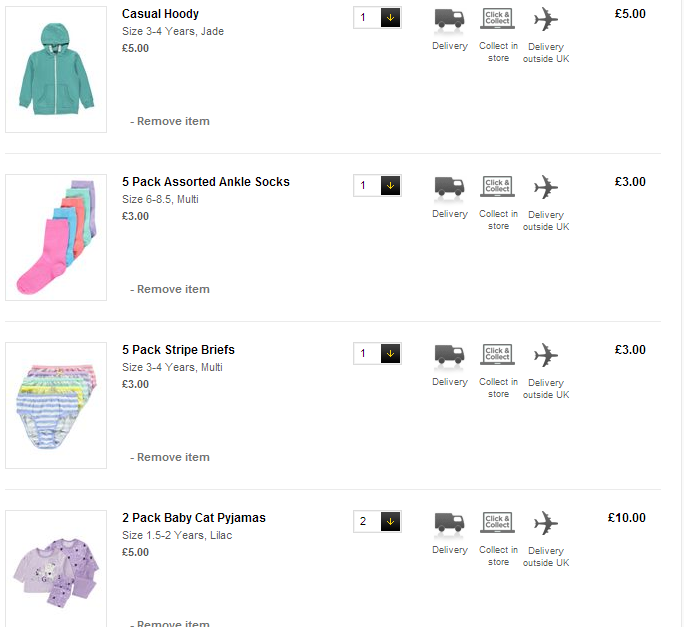Click the Click & Collect icon for Stripe Briefs
Screen dimensions: 684x627
point(498,354)
